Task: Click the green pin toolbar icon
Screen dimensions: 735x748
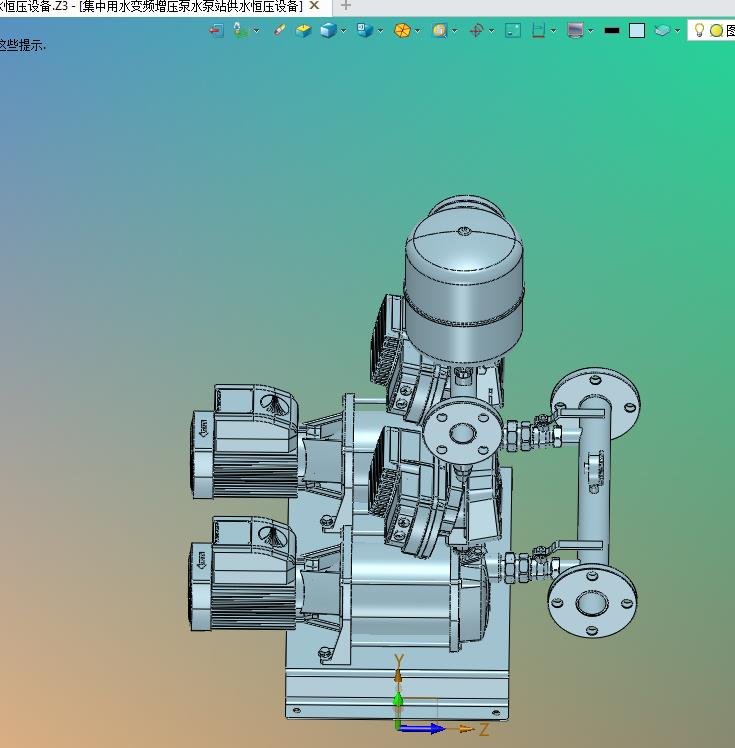Action: point(241,30)
